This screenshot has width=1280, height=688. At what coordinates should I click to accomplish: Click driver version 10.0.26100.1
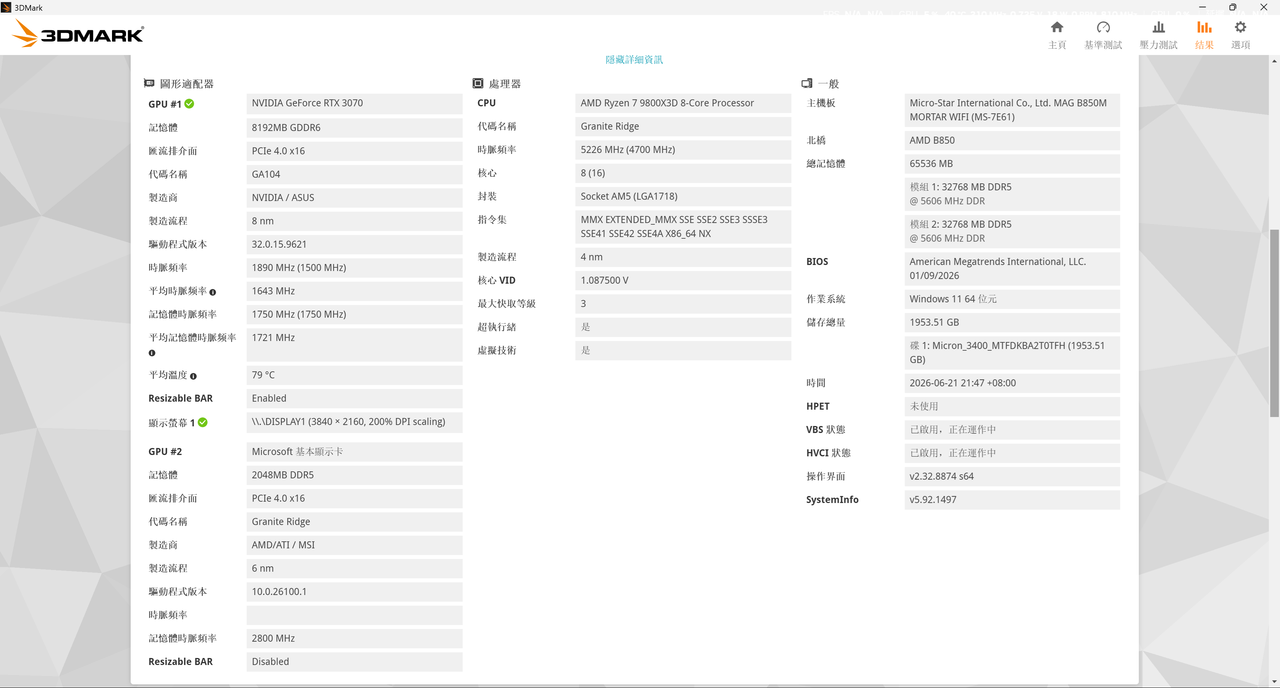click(354, 592)
